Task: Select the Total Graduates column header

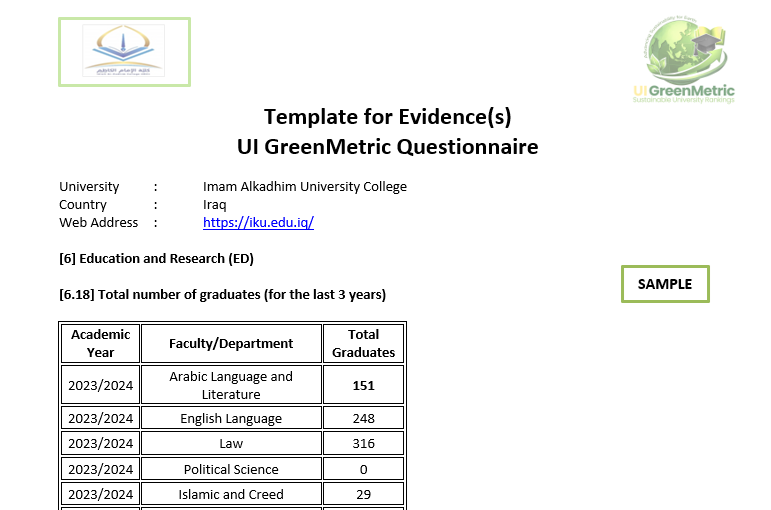Action: pos(363,343)
